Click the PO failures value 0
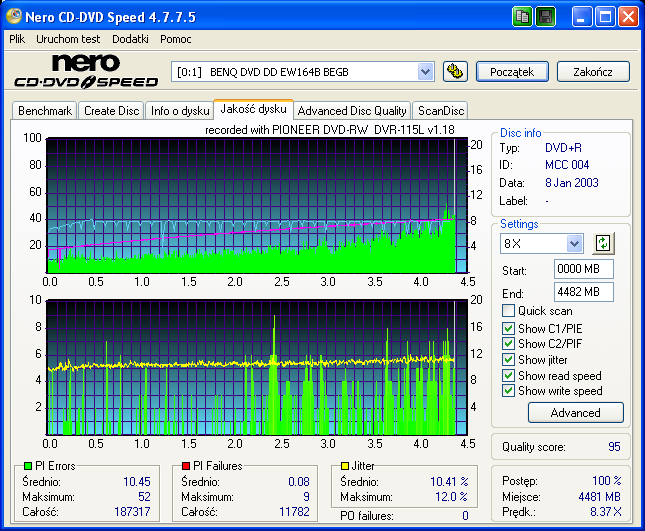The image size is (645, 531). pos(465,515)
